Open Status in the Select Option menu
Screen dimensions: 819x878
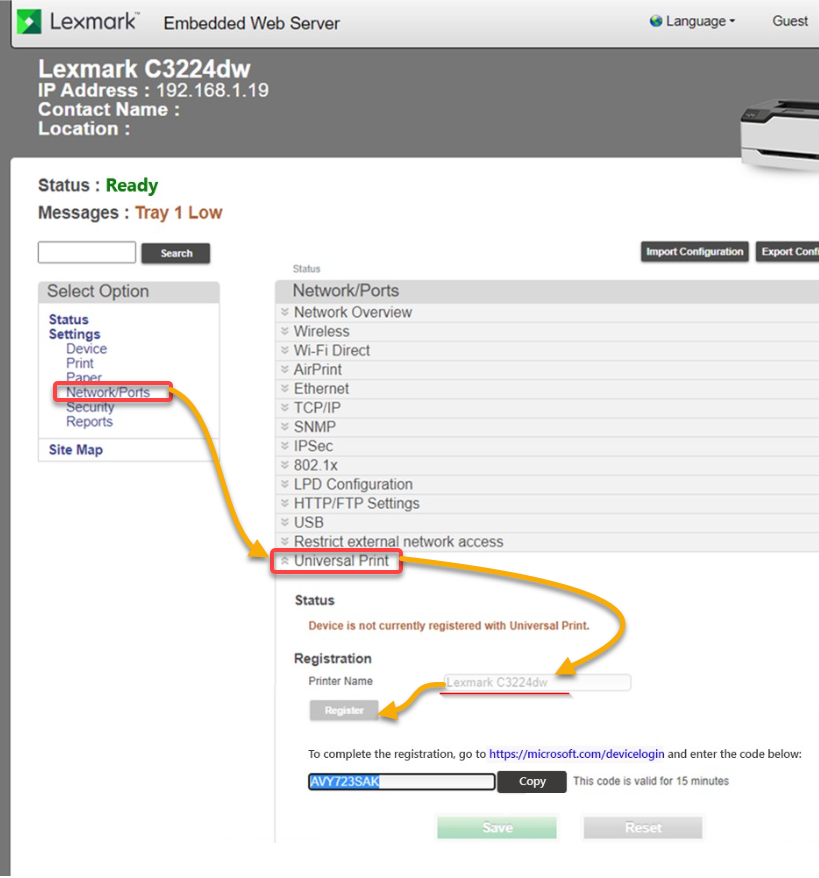pos(68,320)
